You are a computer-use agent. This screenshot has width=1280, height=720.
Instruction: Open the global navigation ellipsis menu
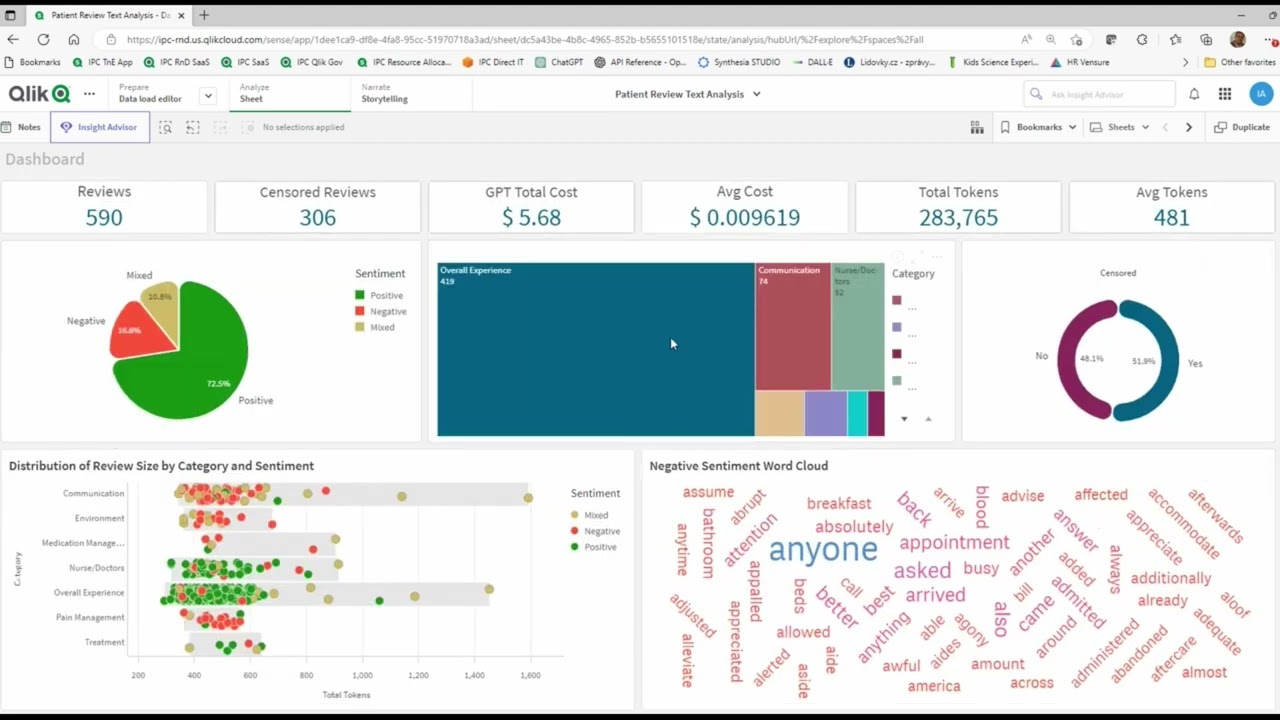tap(89, 93)
